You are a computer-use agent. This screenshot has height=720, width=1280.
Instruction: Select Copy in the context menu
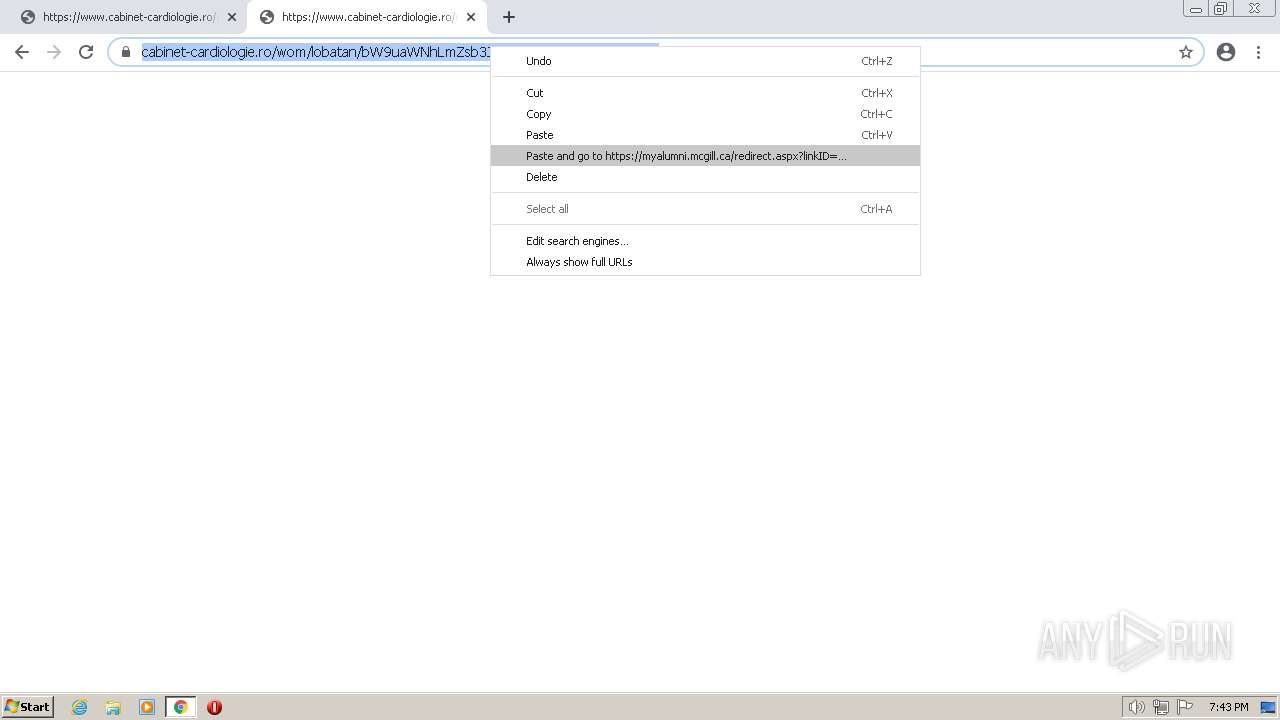pos(705,114)
